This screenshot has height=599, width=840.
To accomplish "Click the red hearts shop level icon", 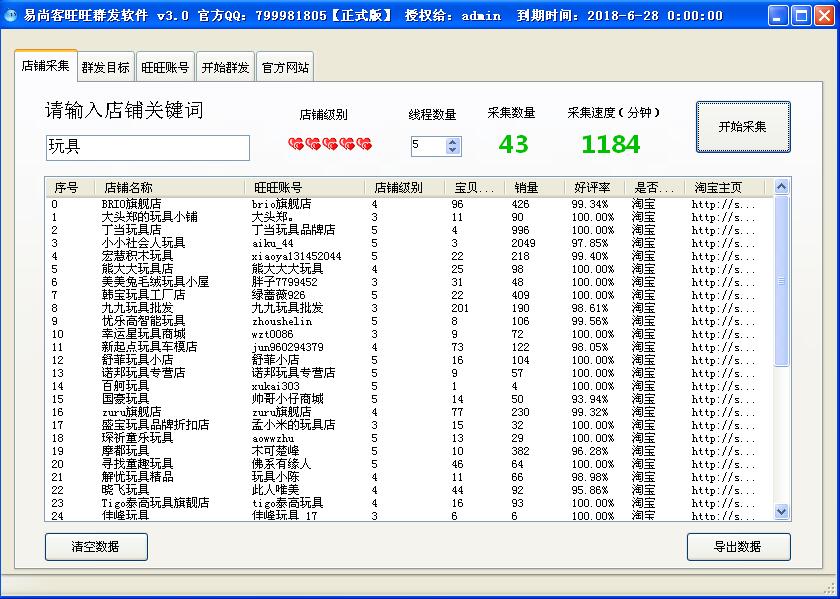I will (x=329, y=145).
